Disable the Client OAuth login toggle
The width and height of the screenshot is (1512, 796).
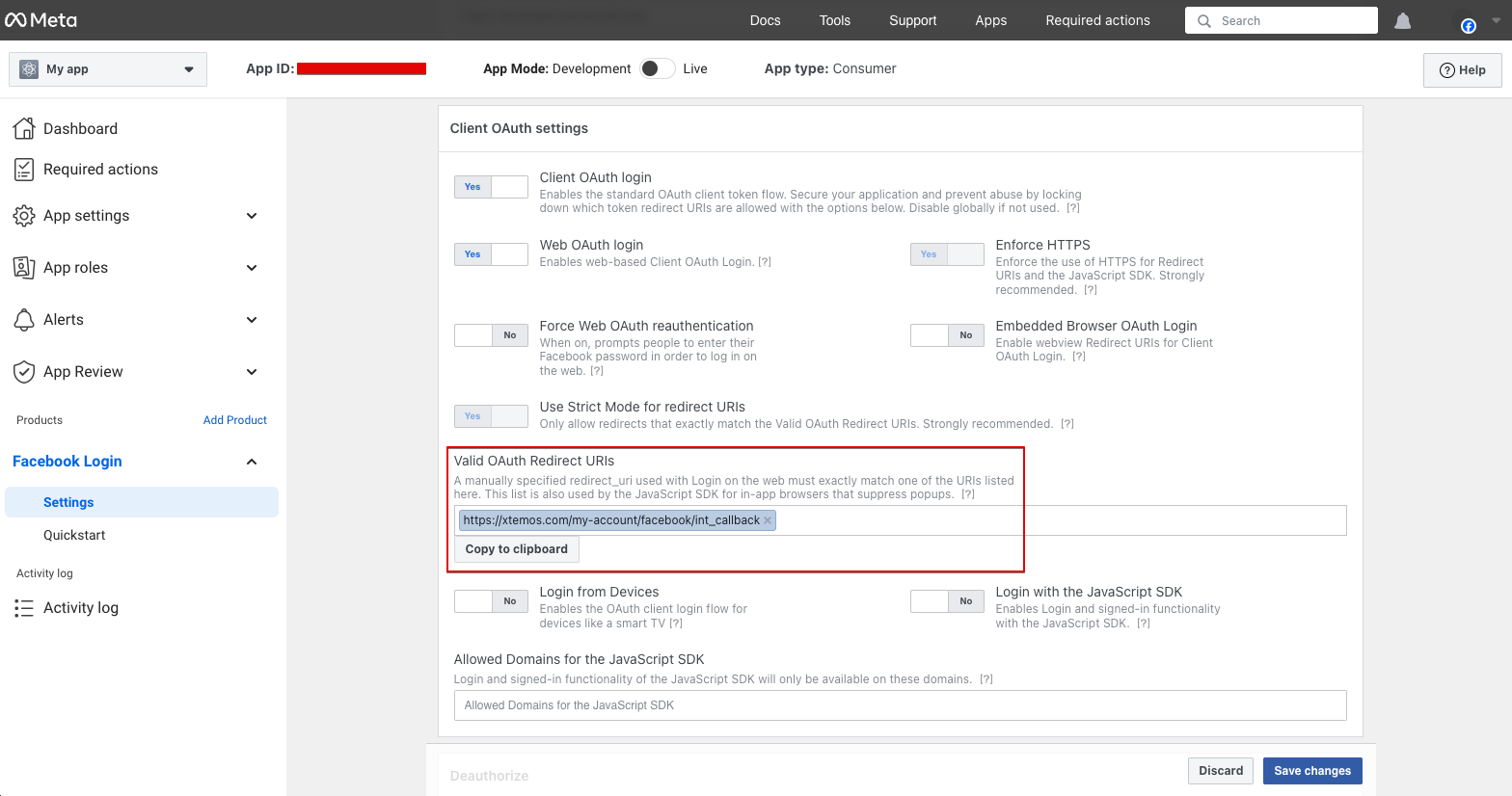491,187
